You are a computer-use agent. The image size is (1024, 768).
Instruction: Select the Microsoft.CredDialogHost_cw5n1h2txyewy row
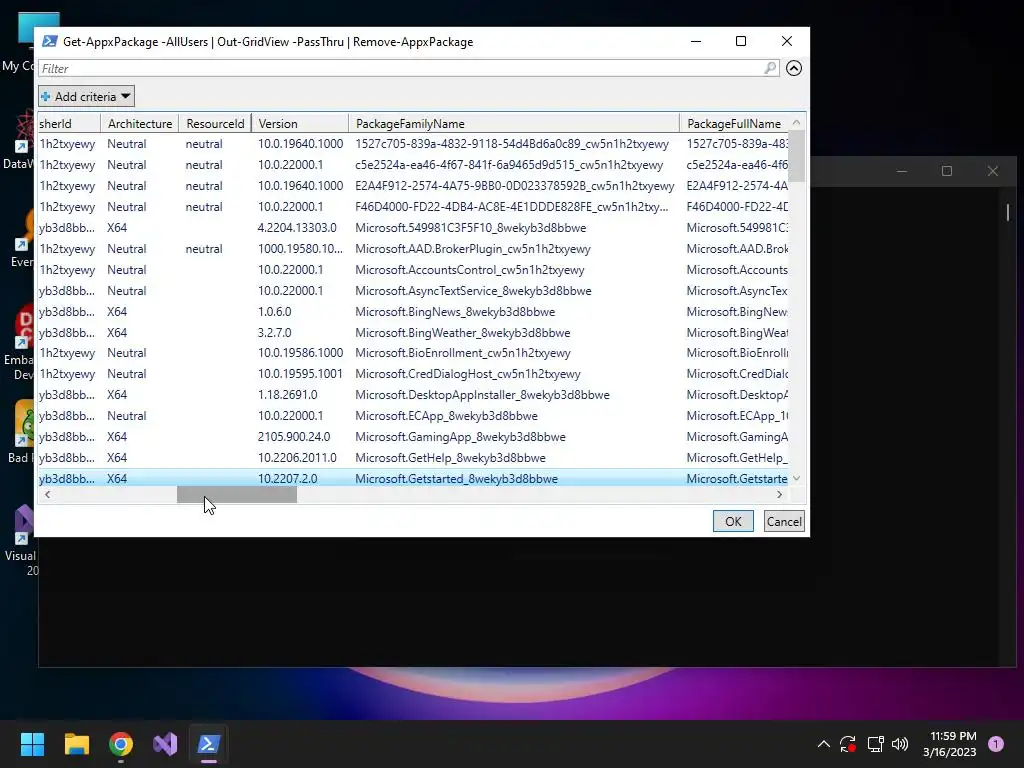click(x=413, y=374)
